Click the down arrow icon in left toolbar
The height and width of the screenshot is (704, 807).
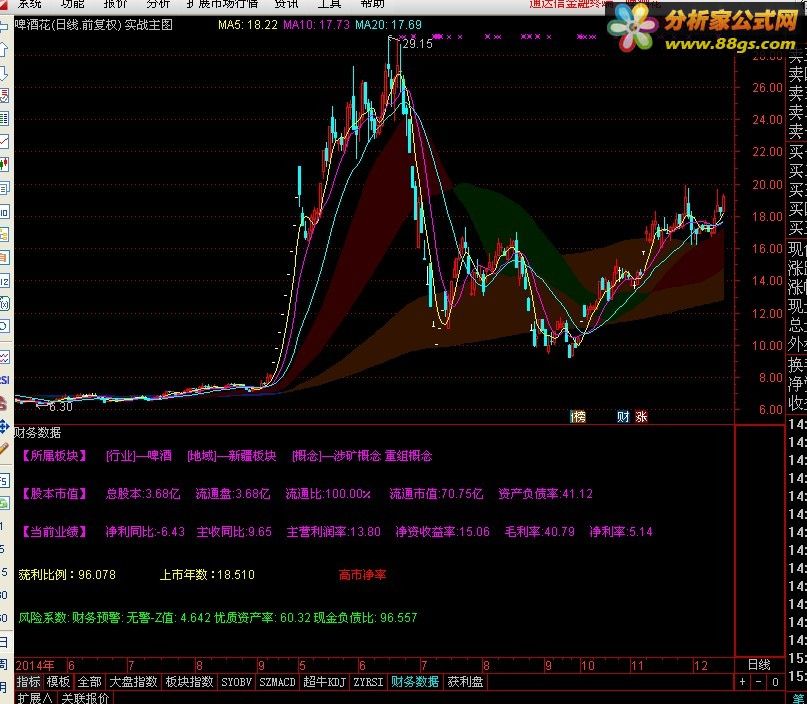[3, 73]
